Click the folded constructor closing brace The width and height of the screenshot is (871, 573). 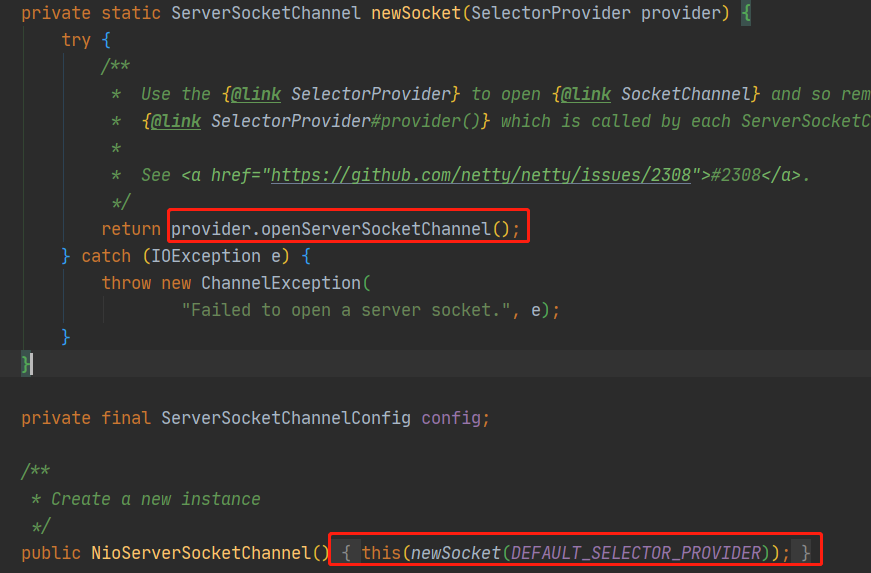pyautogui.click(x=805, y=553)
